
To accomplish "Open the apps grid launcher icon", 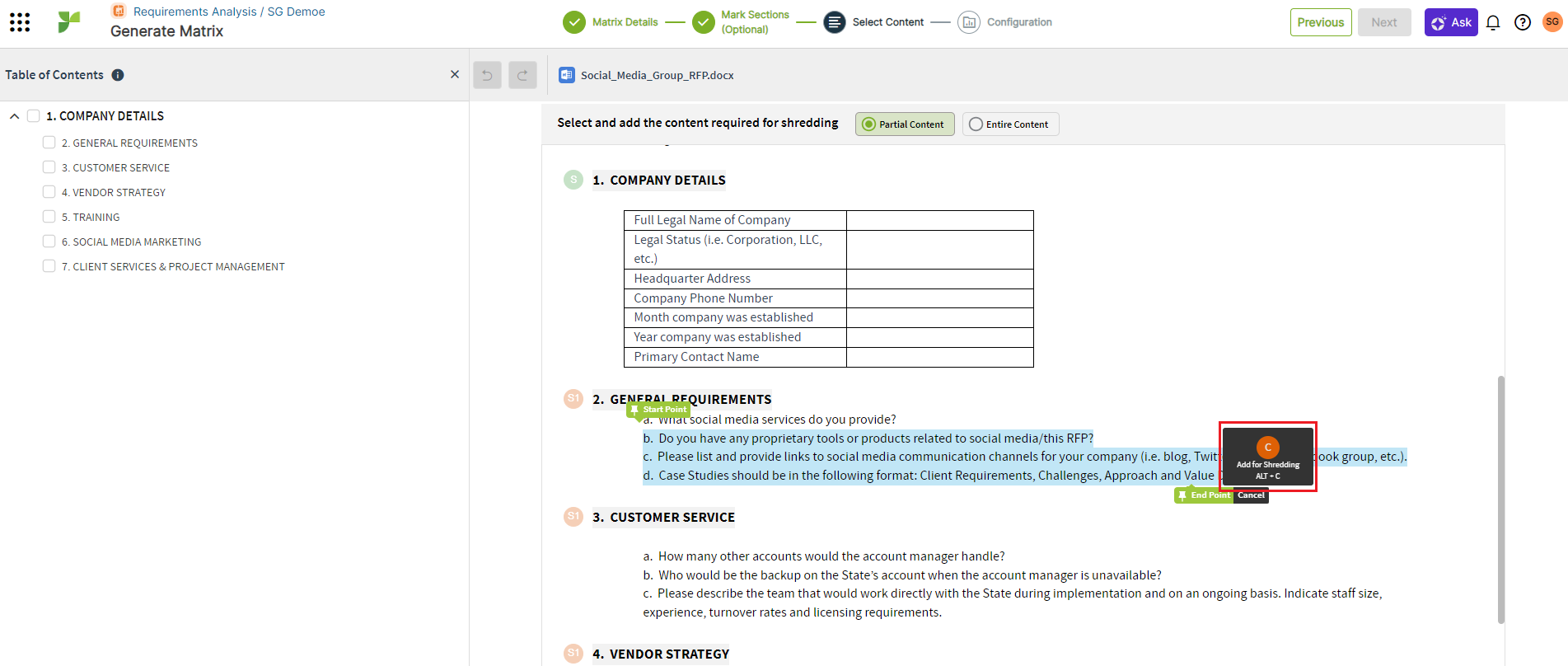I will (x=20, y=22).
